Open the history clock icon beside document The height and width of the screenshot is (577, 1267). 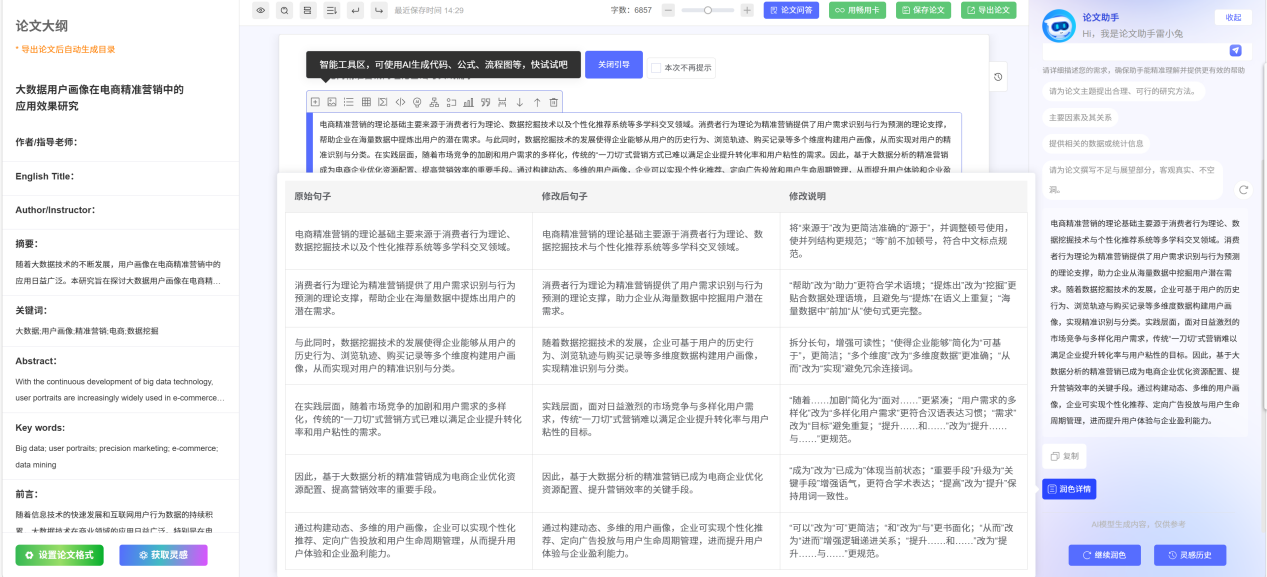click(x=998, y=78)
